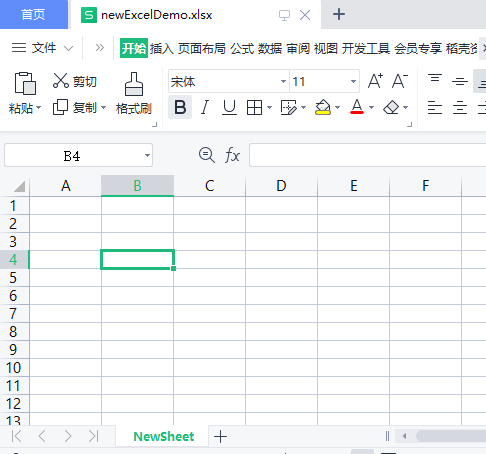Go to next sheet arrow
The width and height of the screenshot is (486, 454).
(x=68, y=436)
